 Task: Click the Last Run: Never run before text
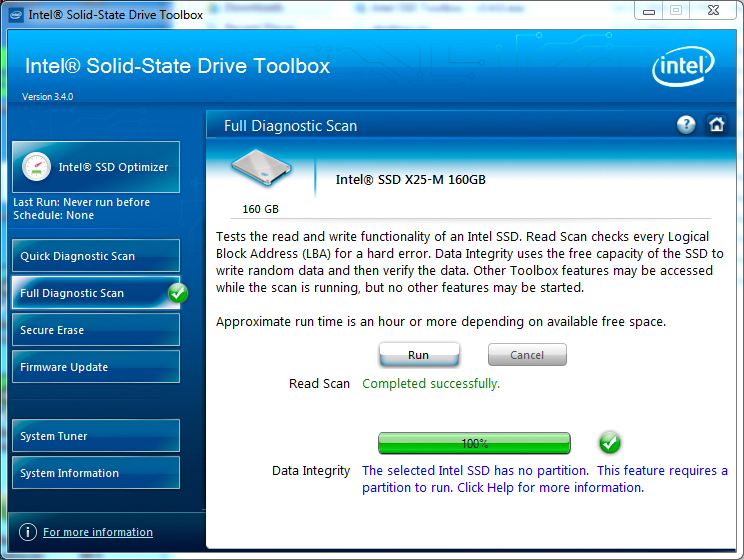82,202
